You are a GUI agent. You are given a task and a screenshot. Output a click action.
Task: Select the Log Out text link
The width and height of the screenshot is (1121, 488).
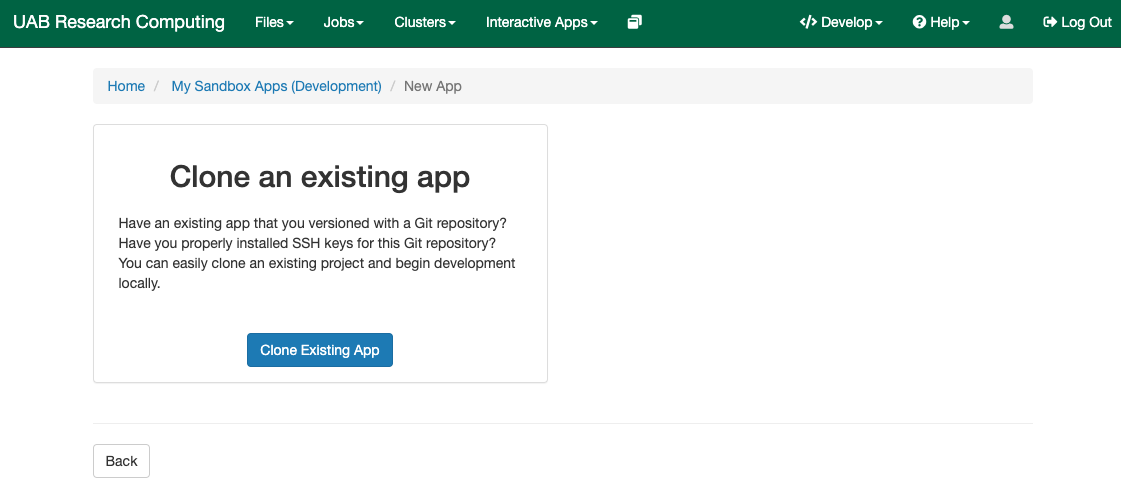pos(1086,22)
